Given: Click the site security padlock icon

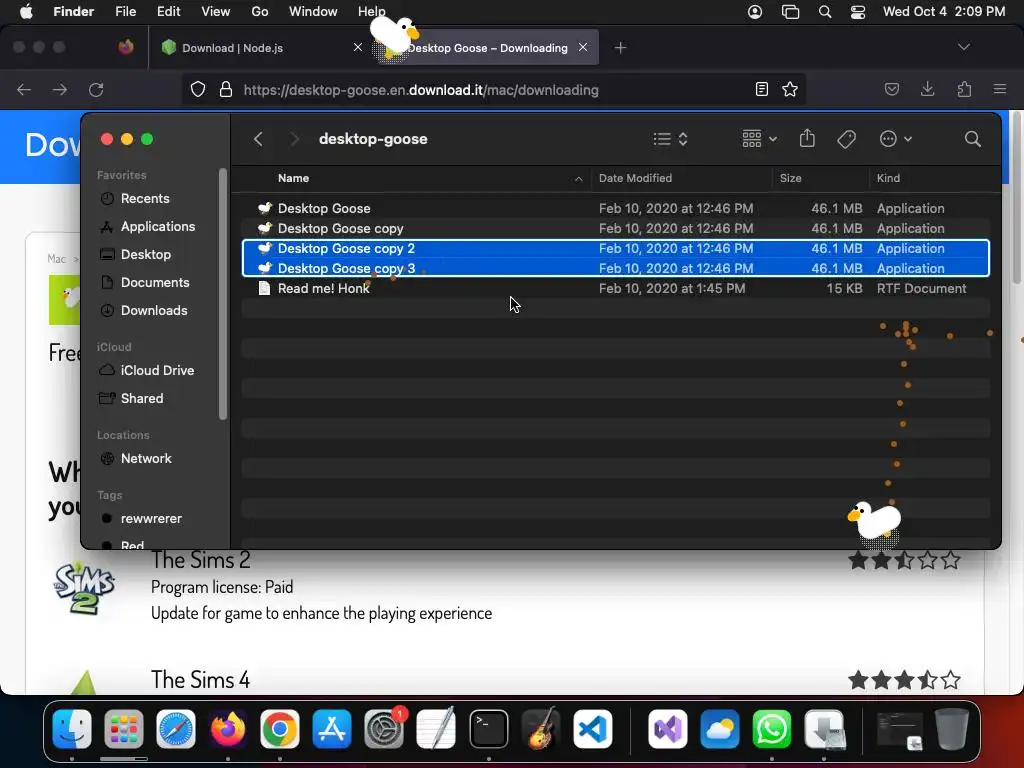Looking at the screenshot, I should click(x=226, y=89).
